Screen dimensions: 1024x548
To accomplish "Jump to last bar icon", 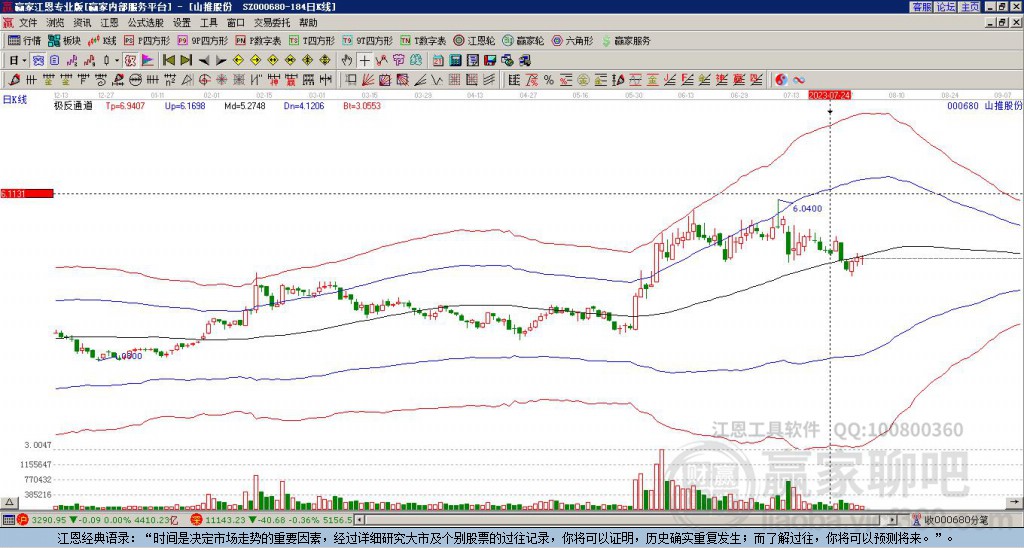I will (186, 61).
